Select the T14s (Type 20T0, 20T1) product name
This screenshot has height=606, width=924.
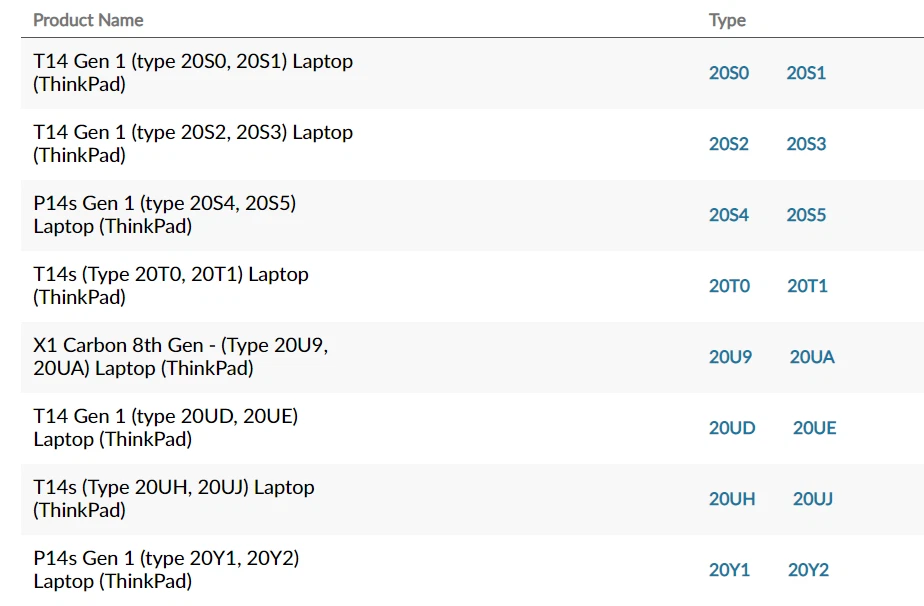[171, 285]
